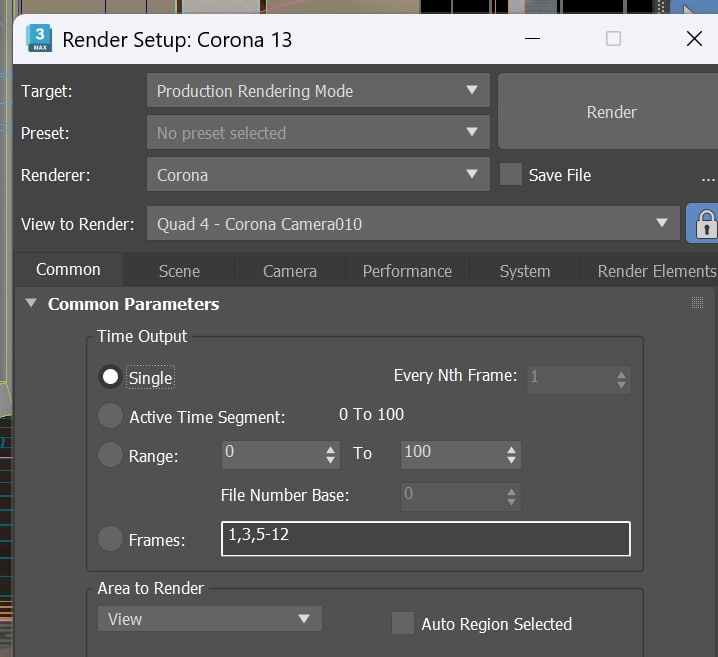
Task: Click the Render button
Action: point(611,112)
